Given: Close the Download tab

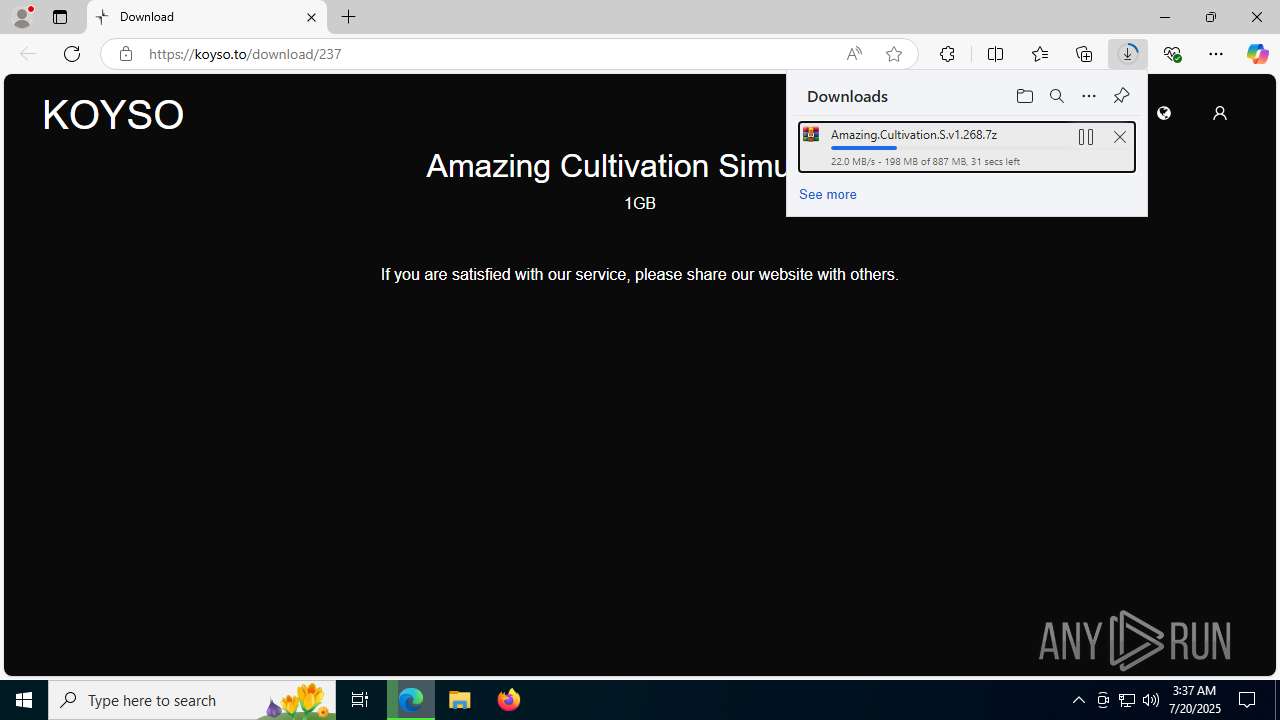Looking at the screenshot, I should pyautogui.click(x=311, y=17).
